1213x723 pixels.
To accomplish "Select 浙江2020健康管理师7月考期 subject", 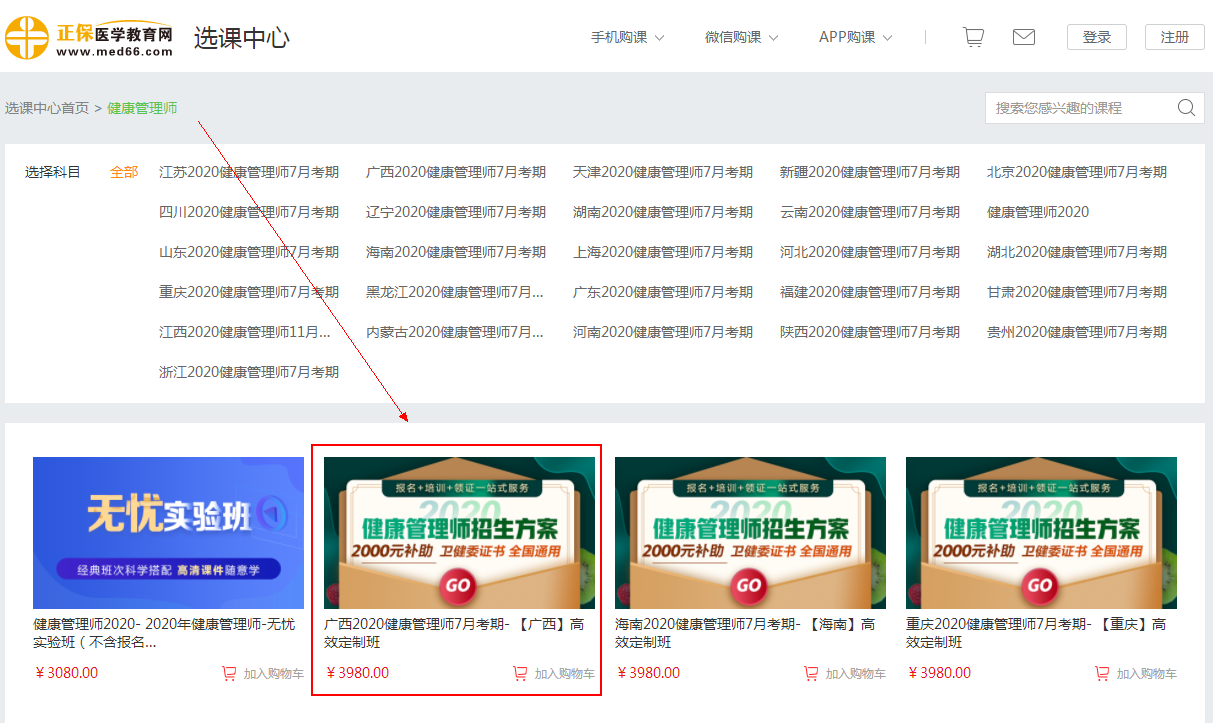I will pos(249,372).
